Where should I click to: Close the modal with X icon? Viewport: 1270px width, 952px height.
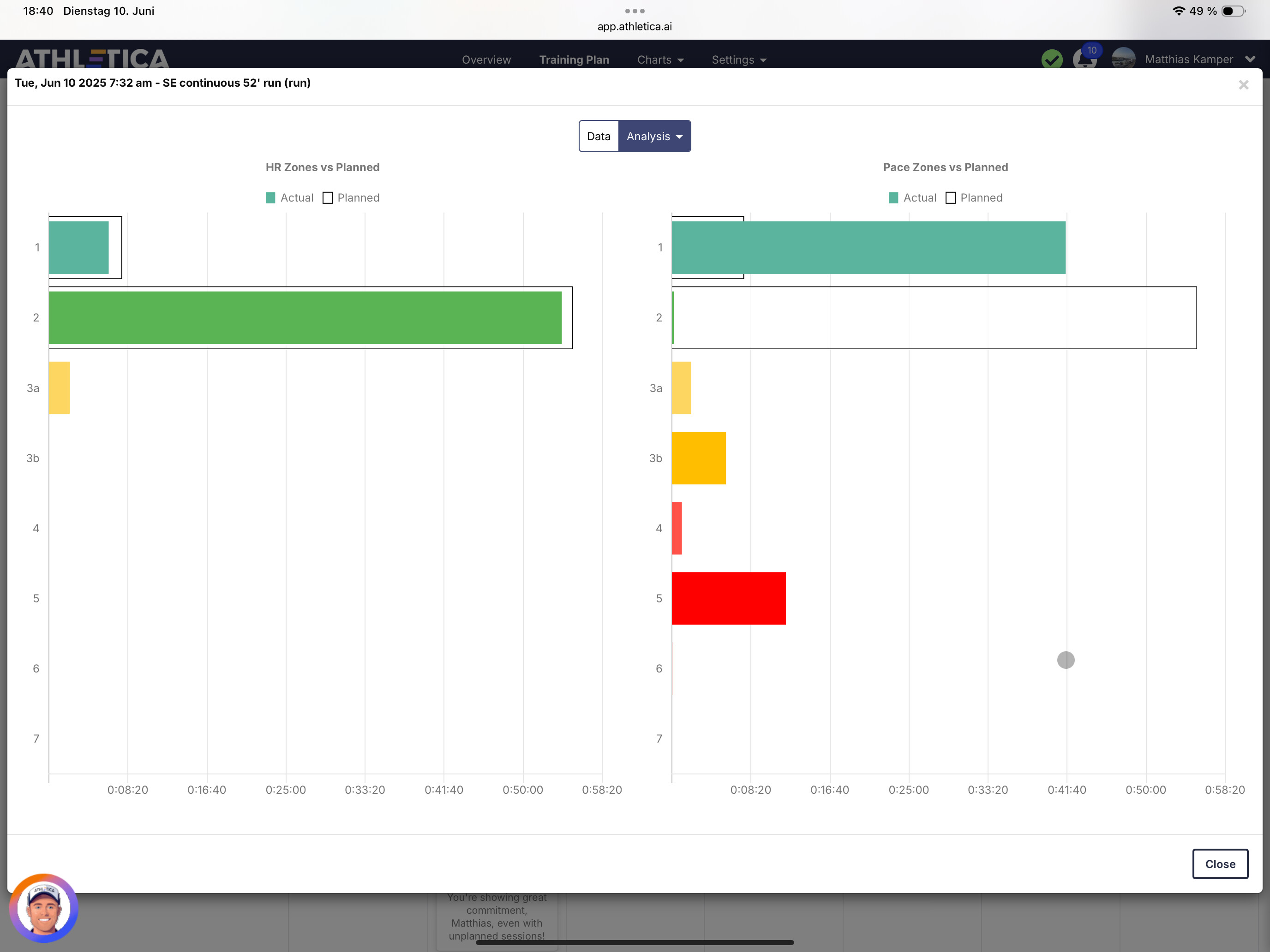(x=1243, y=85)
